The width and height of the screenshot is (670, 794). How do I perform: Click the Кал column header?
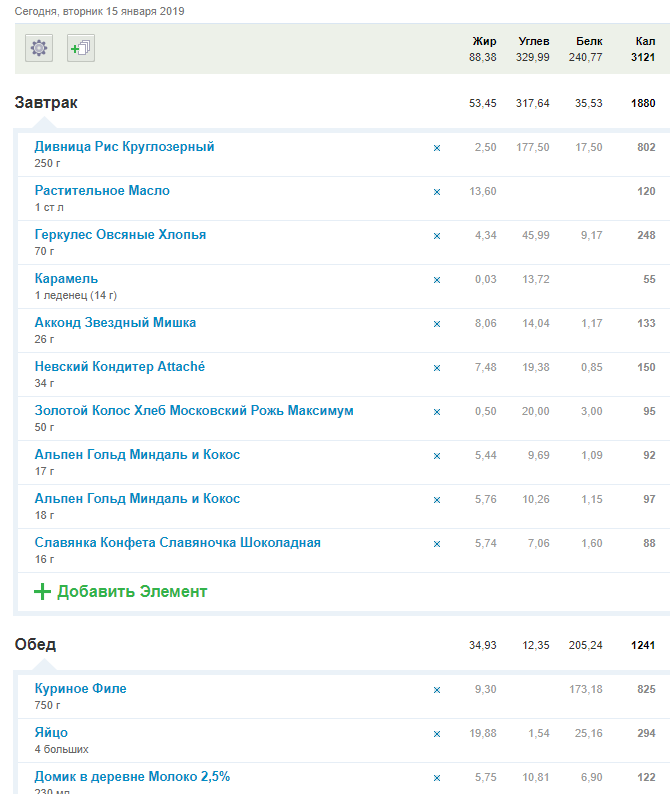(x=645, y=41)
